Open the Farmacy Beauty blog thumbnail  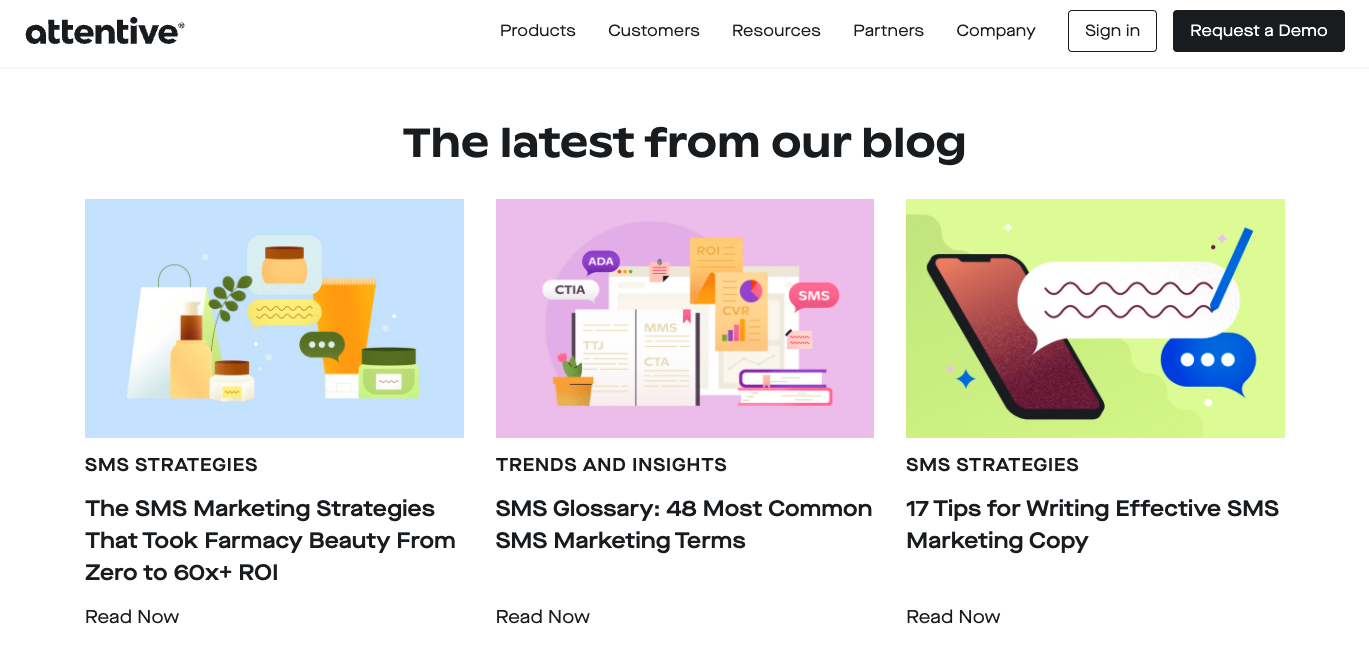click(x=274, y=318)
